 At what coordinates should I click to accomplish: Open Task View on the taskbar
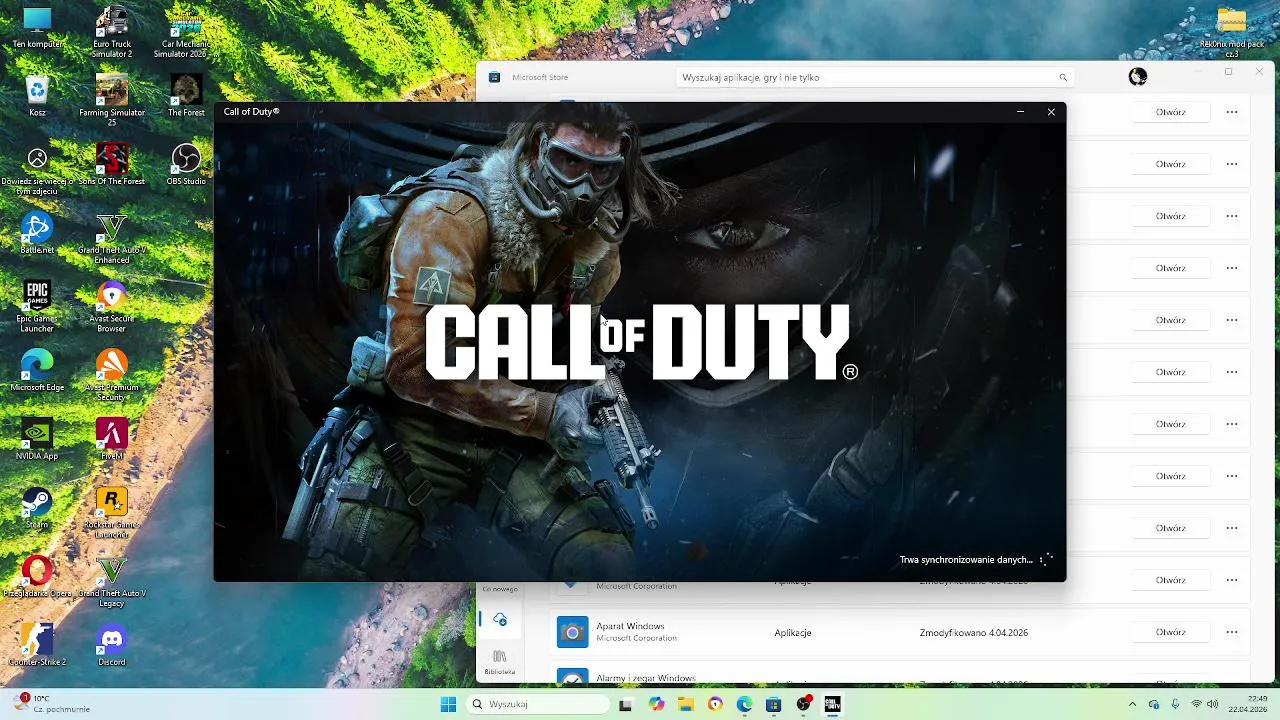pos(625,704)
